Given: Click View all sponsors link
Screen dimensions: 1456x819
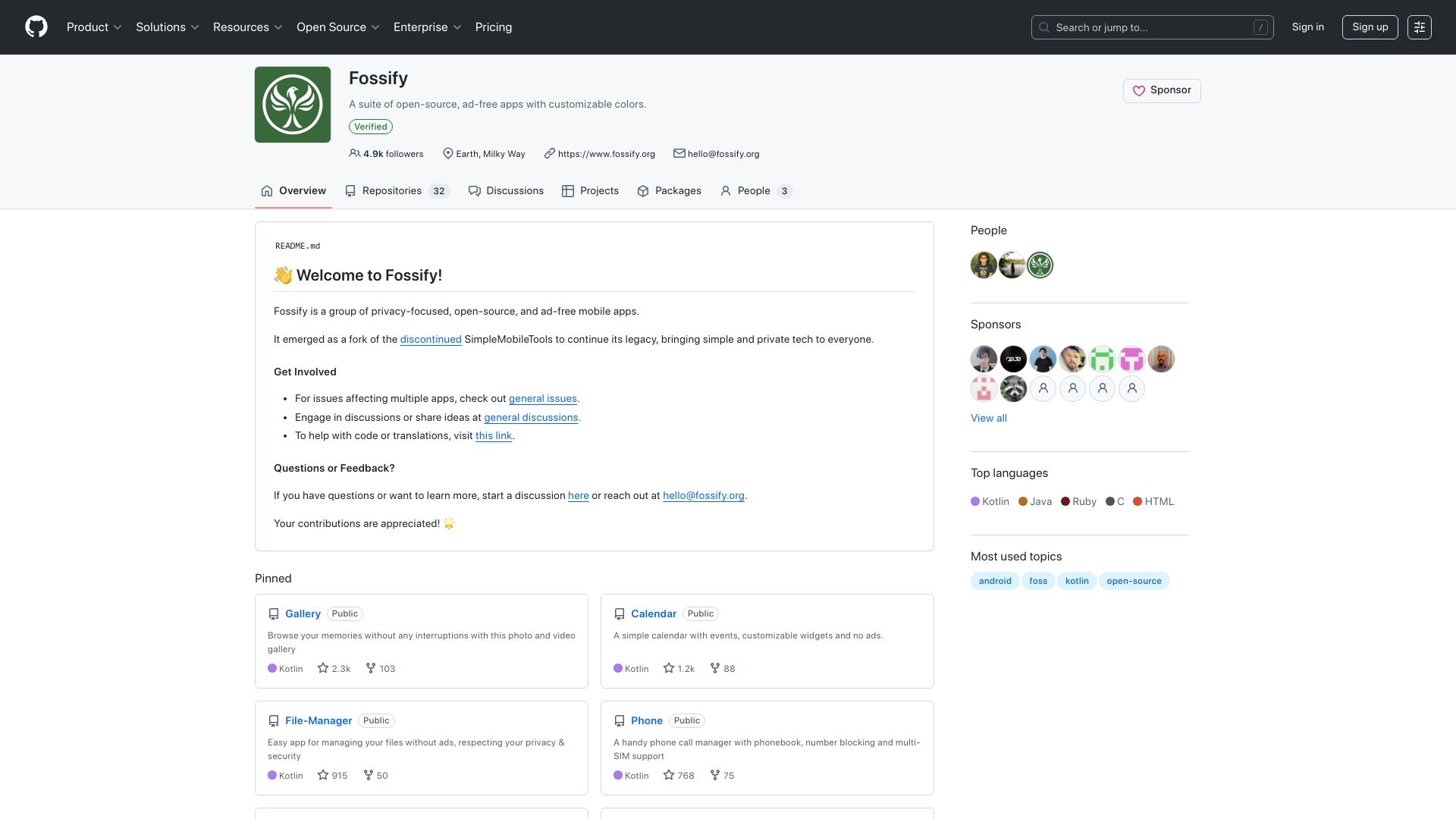Looking at the screenshot, I should coord(989,419).
